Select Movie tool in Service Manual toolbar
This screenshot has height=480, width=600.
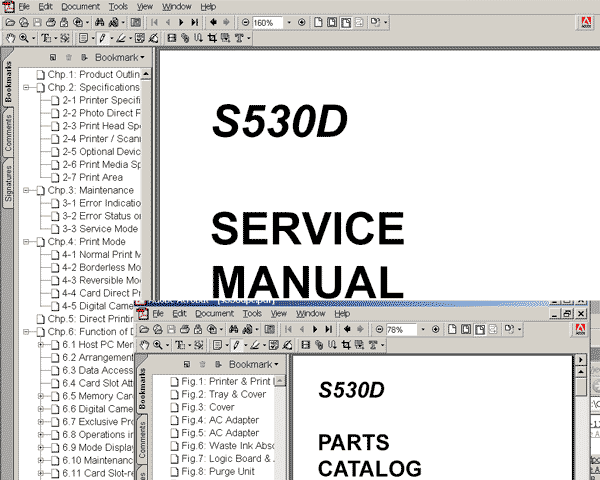172,38
